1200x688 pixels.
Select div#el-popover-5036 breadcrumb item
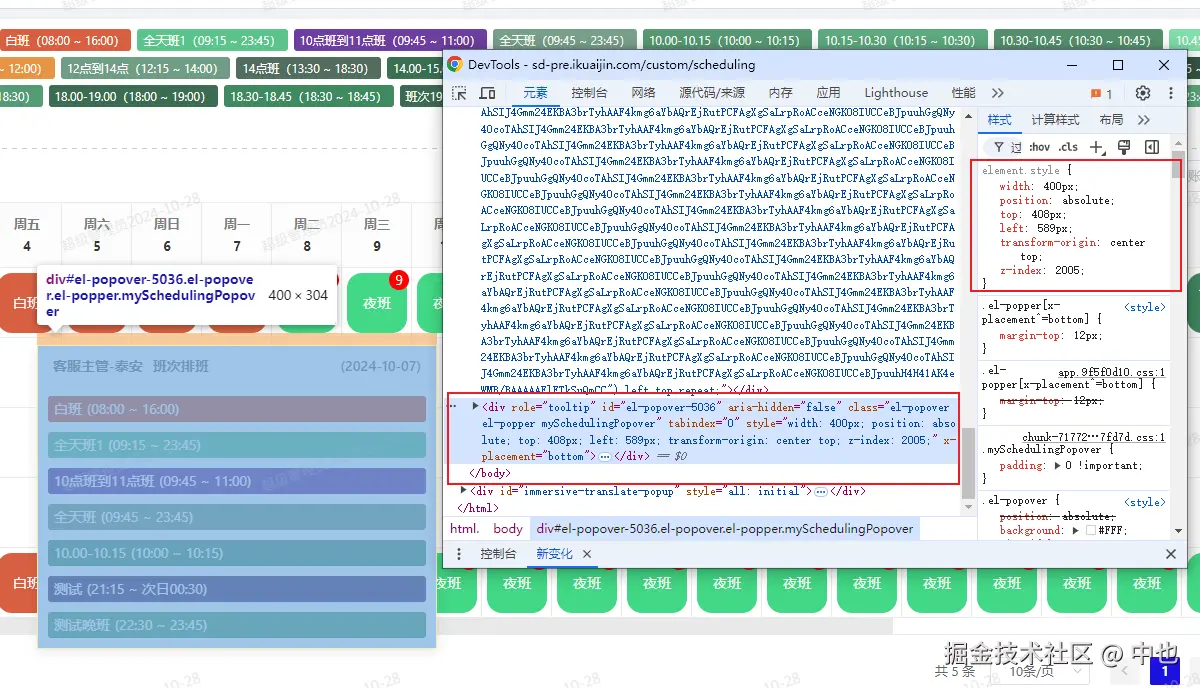point(725,528)
